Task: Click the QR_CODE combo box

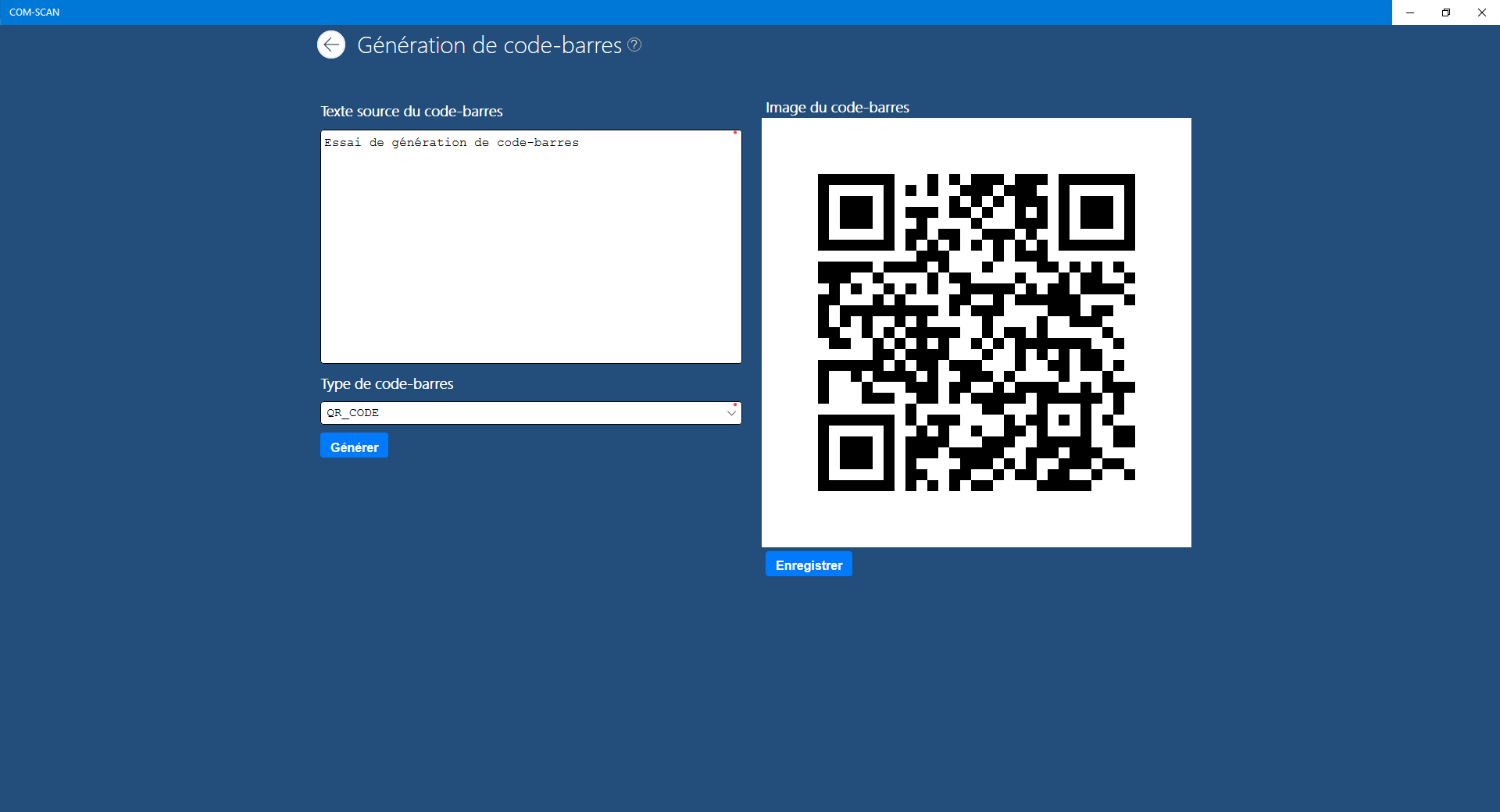Action: pos(531,413)
